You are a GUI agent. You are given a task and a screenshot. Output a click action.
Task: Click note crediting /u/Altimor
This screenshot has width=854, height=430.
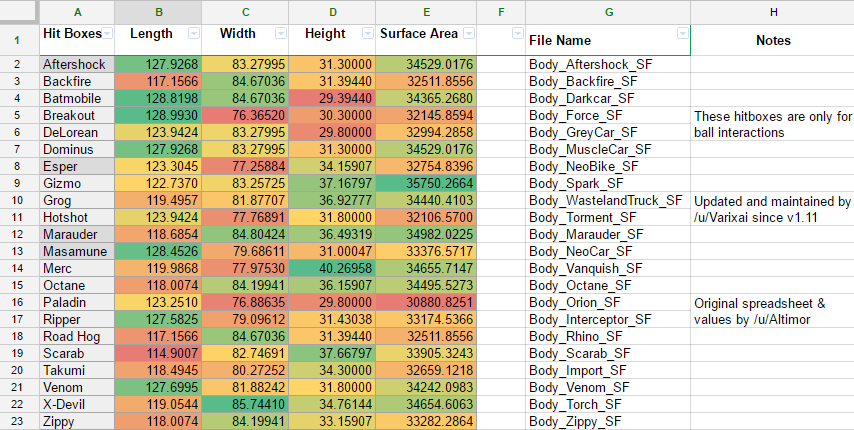pyautogui.click(x=760, y=311)
